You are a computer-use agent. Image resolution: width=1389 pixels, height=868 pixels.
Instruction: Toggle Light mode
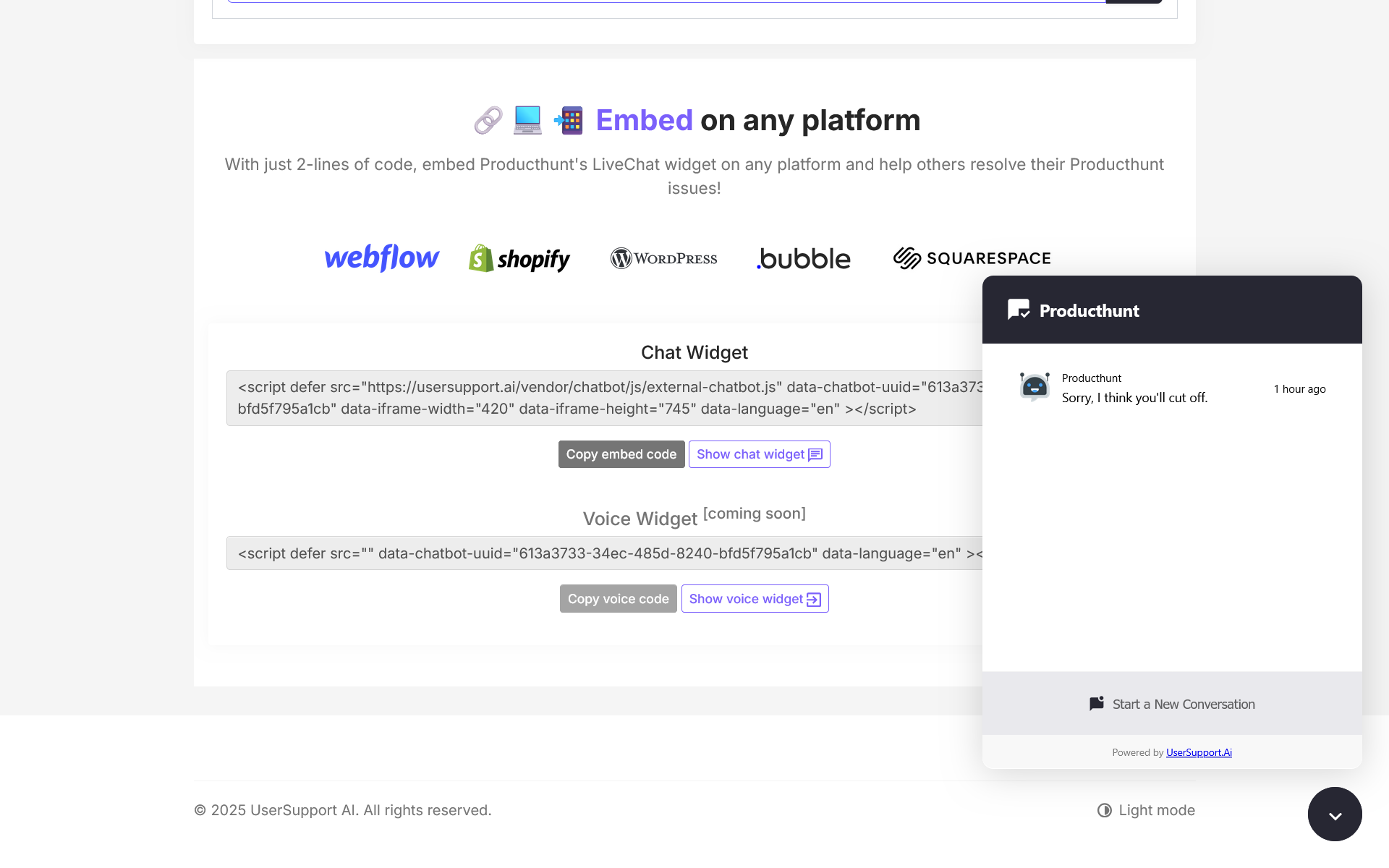point(1146,810)
